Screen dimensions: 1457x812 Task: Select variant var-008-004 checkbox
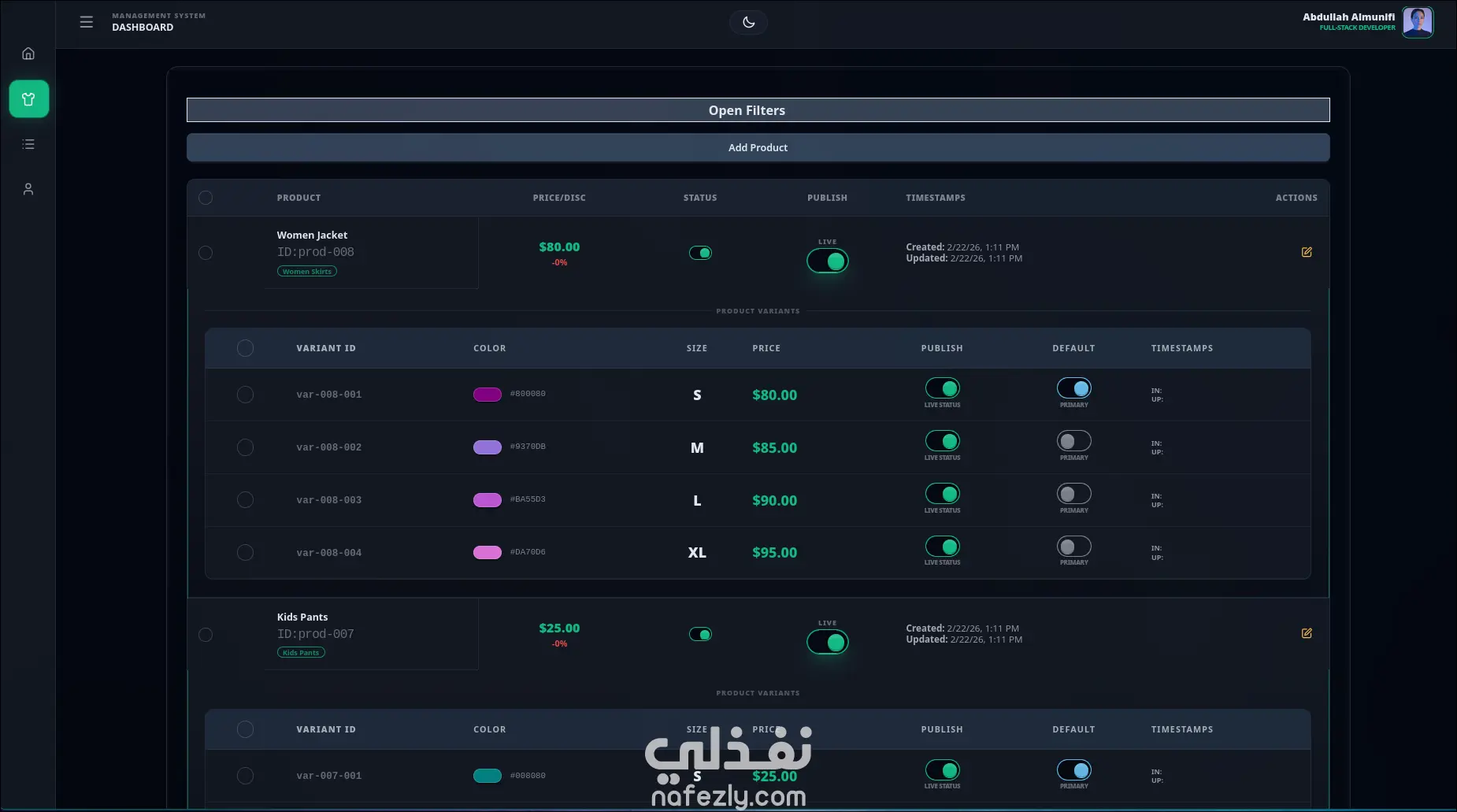(x=245, y=553)
